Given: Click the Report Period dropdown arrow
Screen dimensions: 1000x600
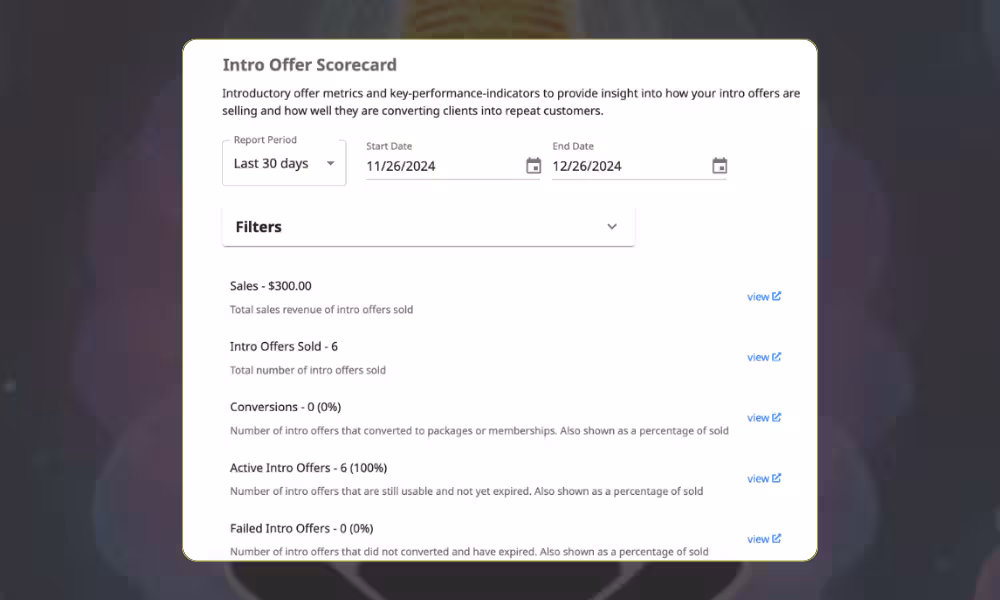Looking at the screenshot, I should [x=330, y=164].
